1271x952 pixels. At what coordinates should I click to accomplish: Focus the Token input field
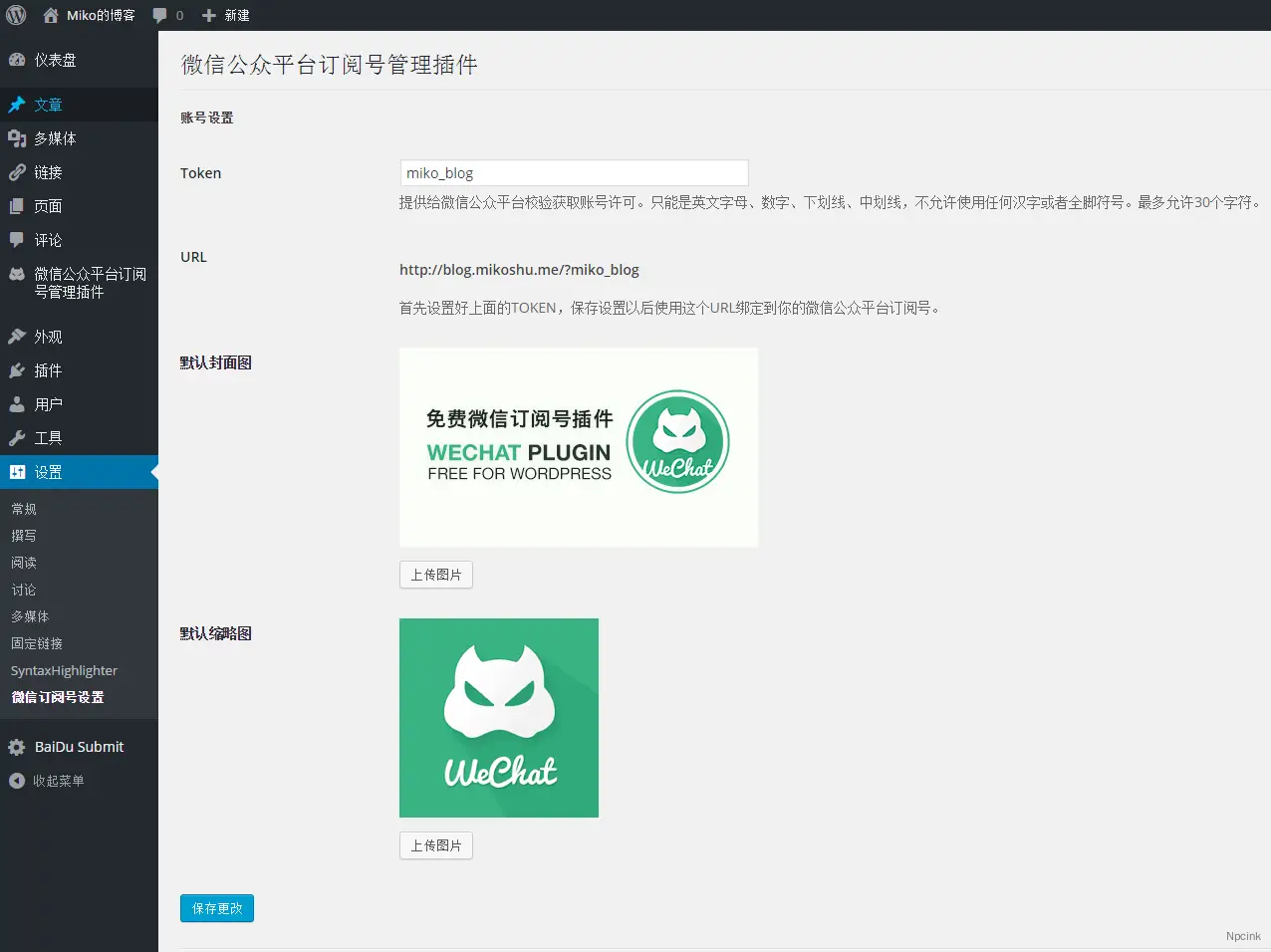point(574,173)
